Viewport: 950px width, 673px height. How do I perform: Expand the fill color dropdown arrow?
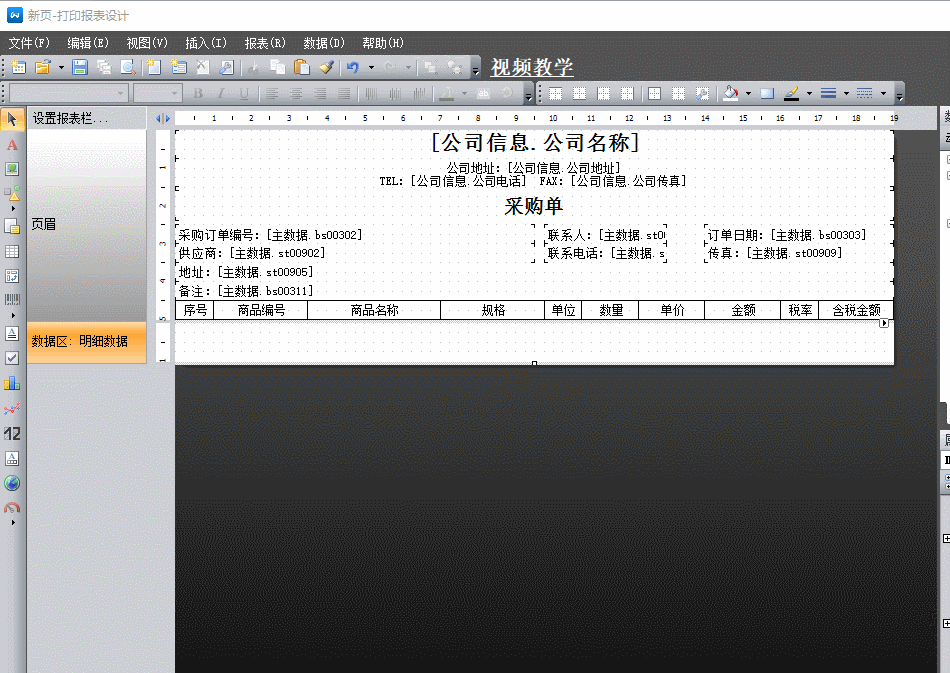[747, 94]
